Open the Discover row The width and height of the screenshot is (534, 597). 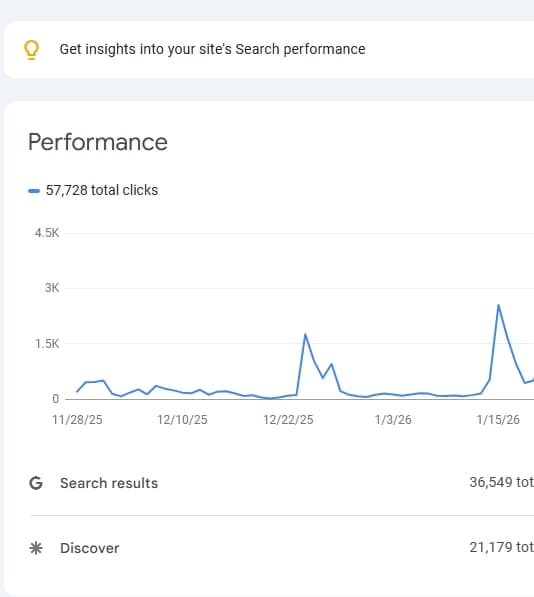(282, 548)
